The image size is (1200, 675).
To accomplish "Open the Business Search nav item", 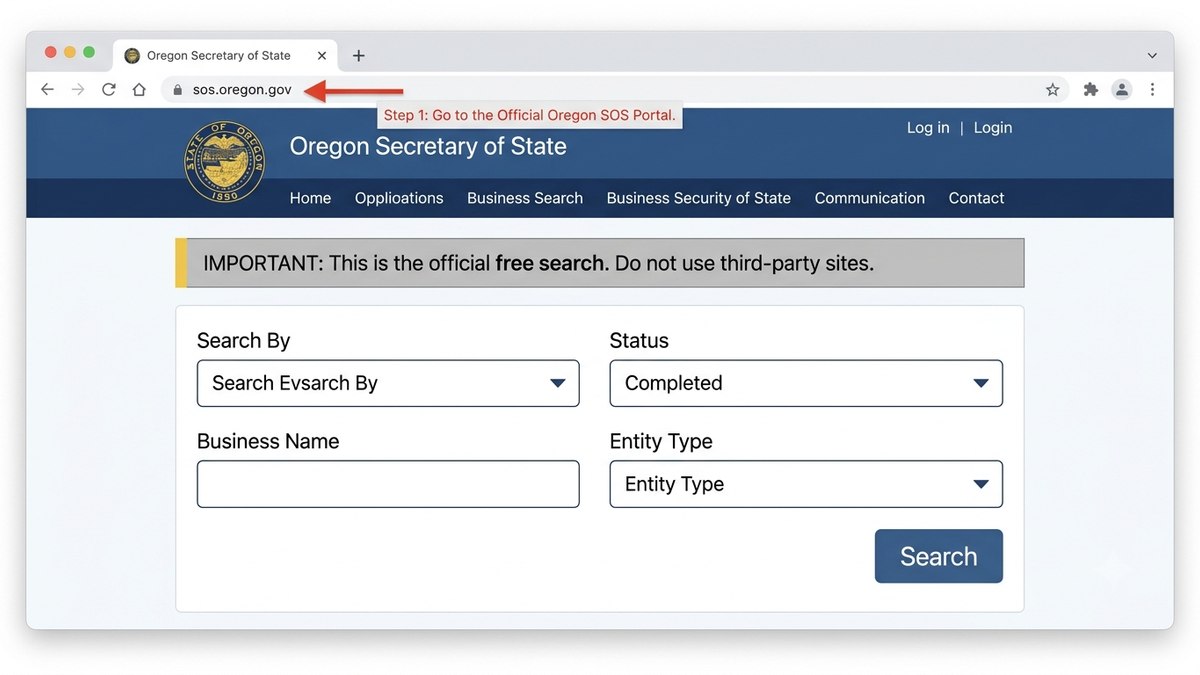I will (x=525, y=198).
